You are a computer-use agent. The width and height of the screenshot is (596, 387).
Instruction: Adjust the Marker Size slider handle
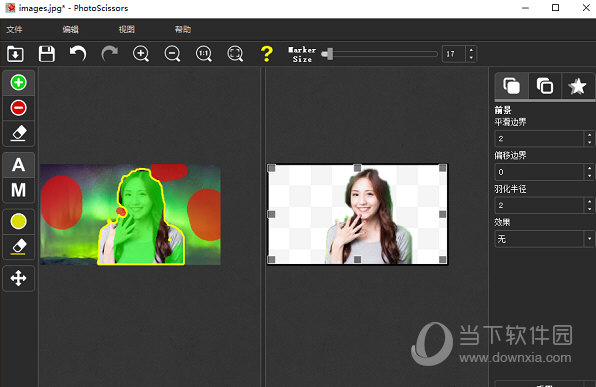point(328,54)
